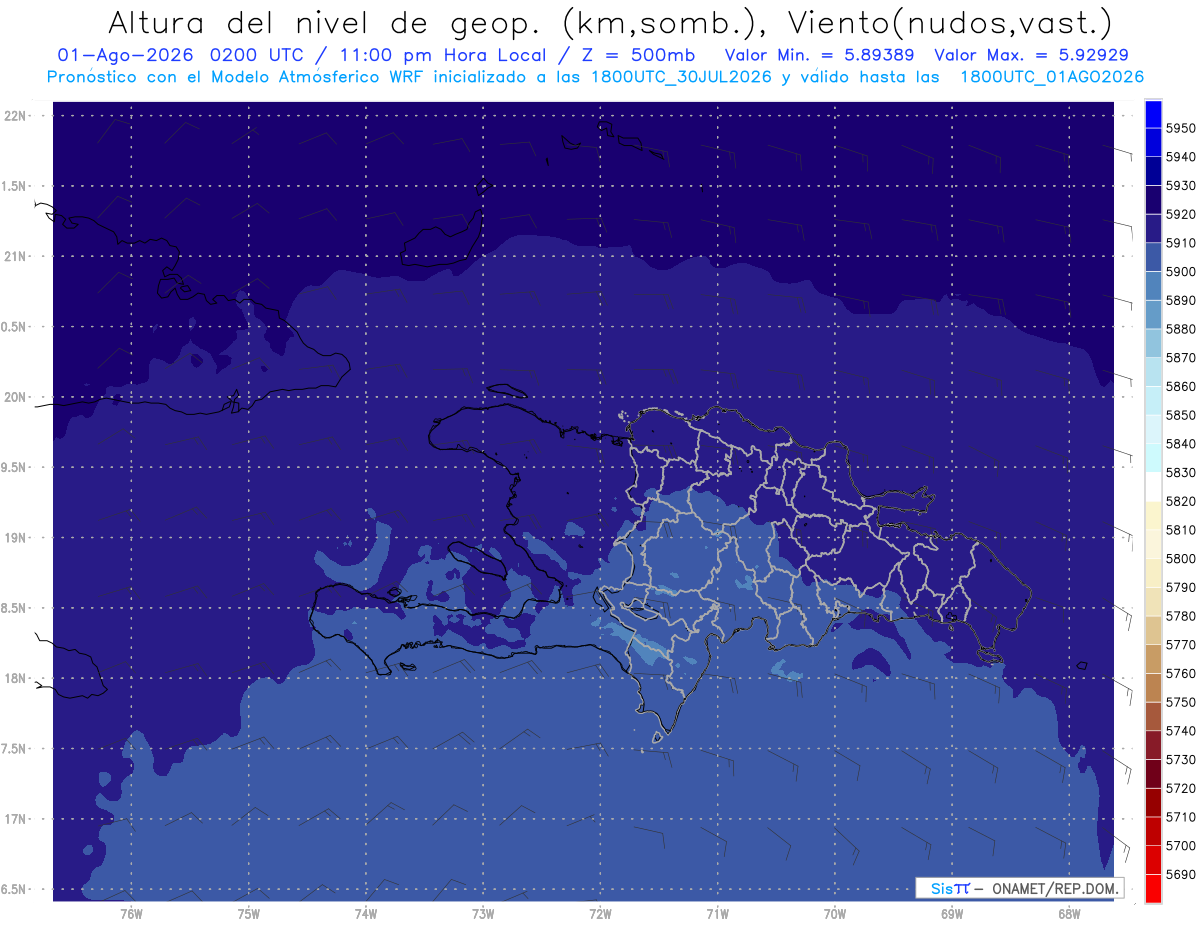Click the 18N latitude axis label
Viewport: 1200px width, 927px height.
pos(16,679)
